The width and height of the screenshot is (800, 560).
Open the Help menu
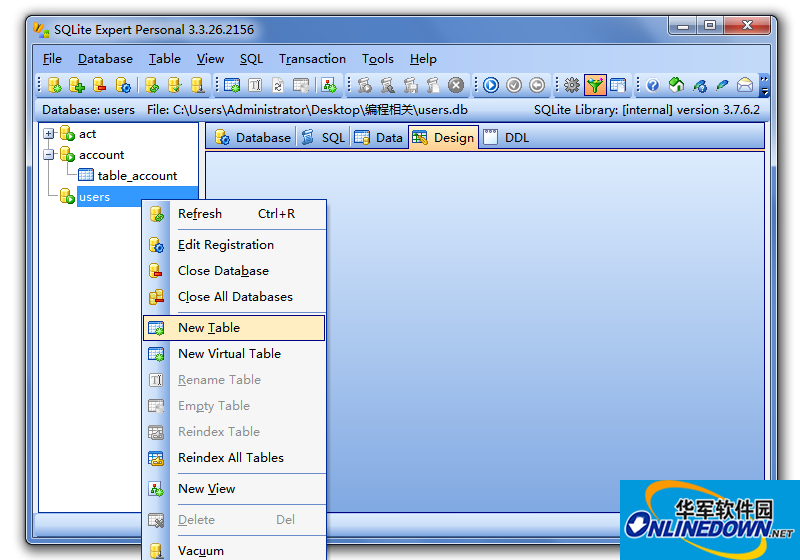pyautogui.click(x=423, y=59)
